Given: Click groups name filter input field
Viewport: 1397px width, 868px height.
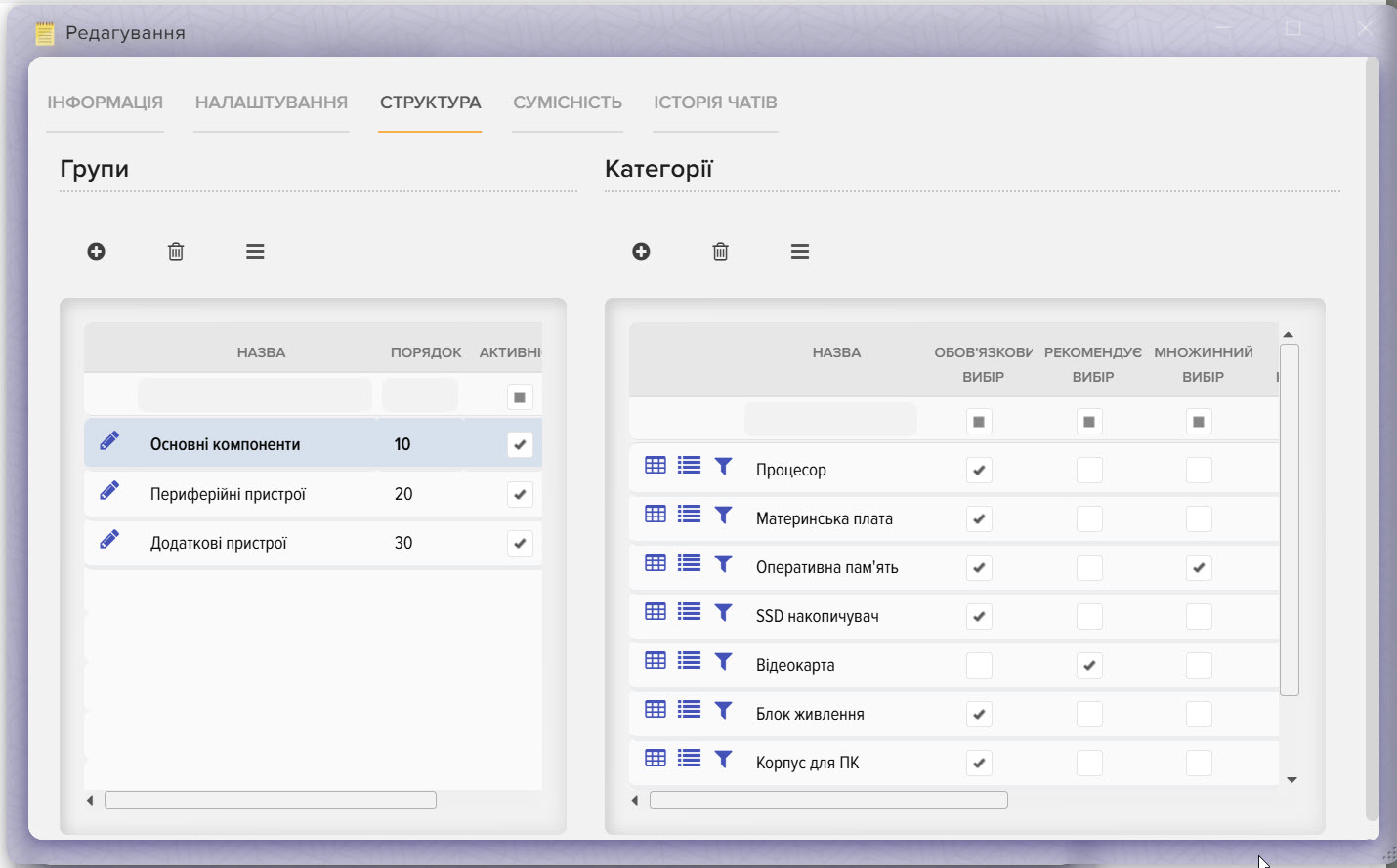Looking at the screenshot, I should pyautogui.click(x=255, y=395).
